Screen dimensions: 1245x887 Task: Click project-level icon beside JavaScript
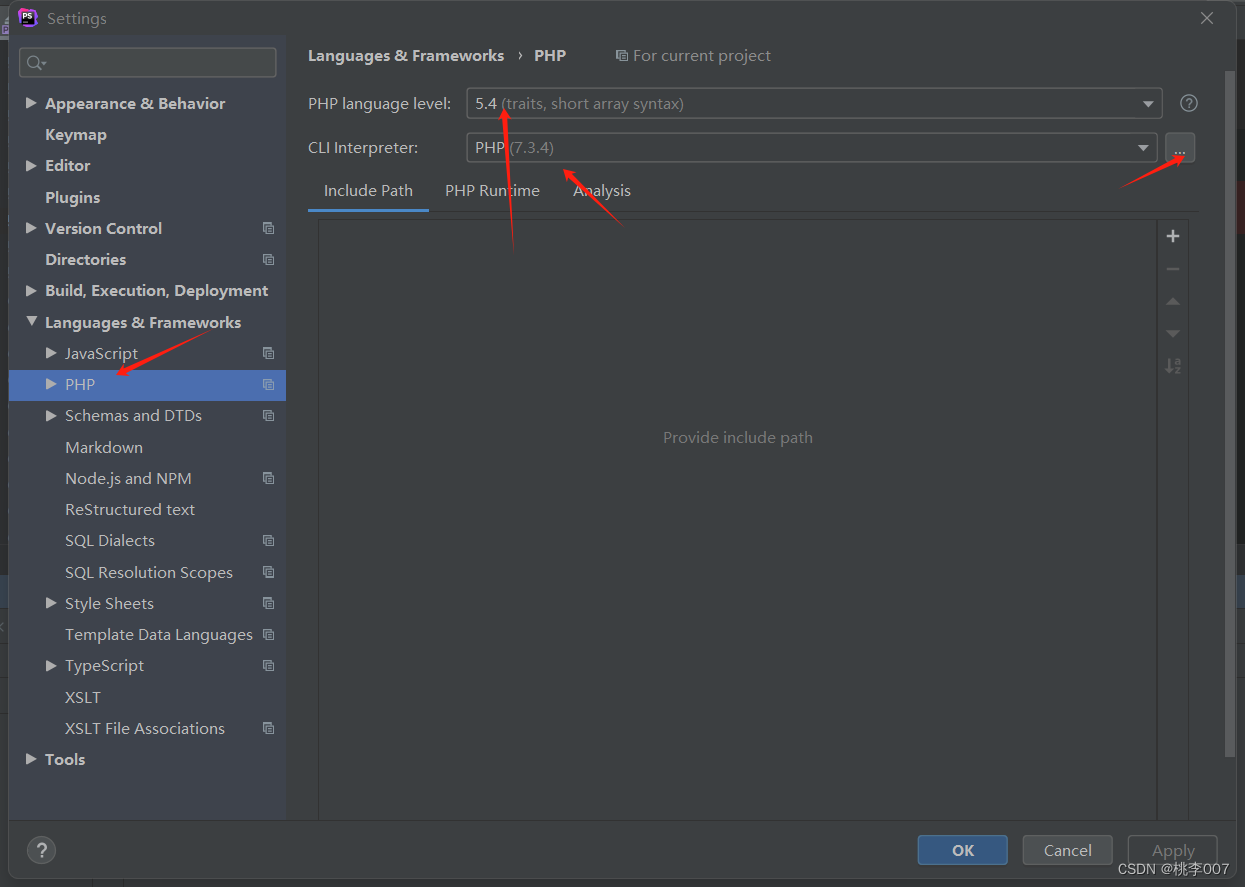[268, 353]
